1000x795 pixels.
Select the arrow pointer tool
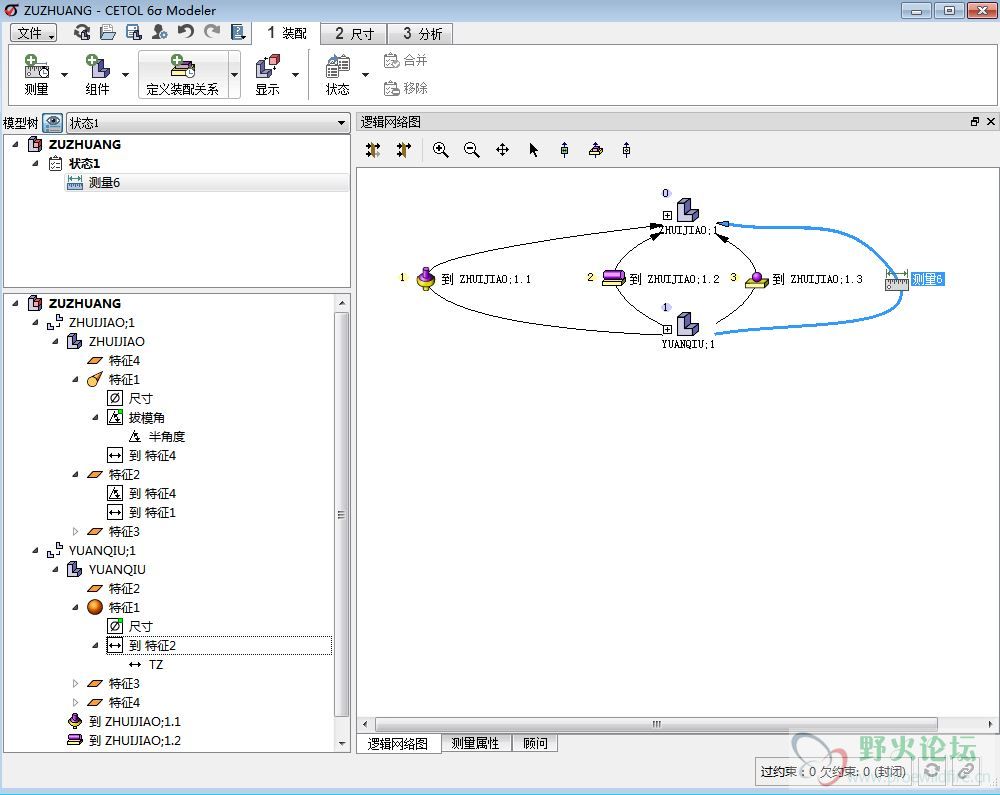tap(534, 150)
